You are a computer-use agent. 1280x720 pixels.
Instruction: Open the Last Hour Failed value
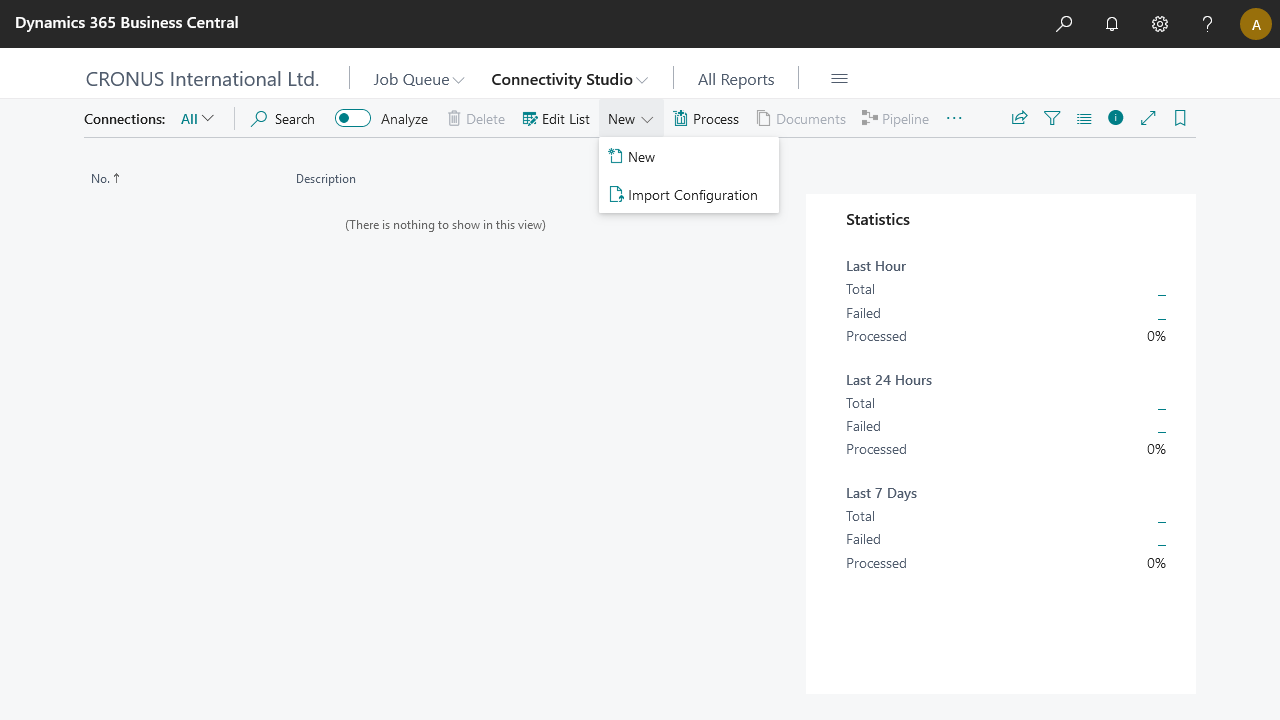pyautogui.click(x=1162, y=313)
